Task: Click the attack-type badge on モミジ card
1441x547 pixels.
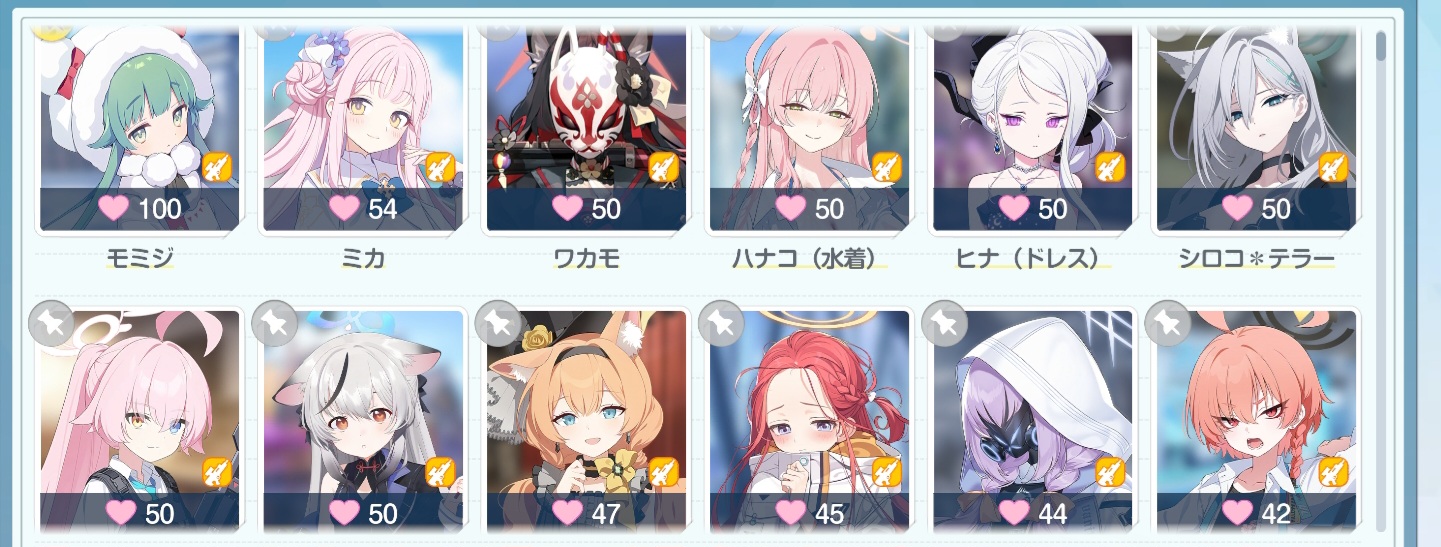Action: pyautogui.click(x=217, y=167)
